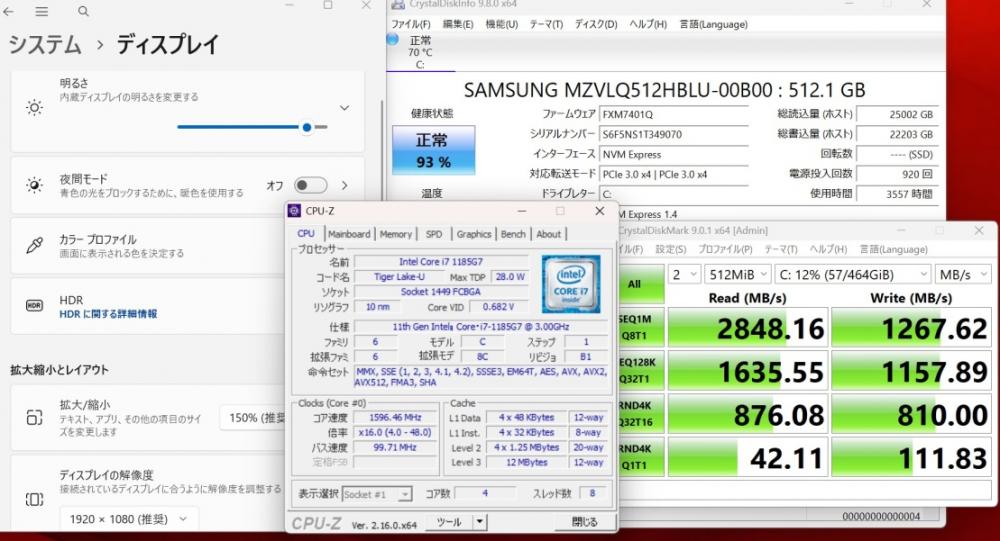Click the 閉じる button in CPU-Z
This screenshot has width=1000, height=541.
pos(584,522)
